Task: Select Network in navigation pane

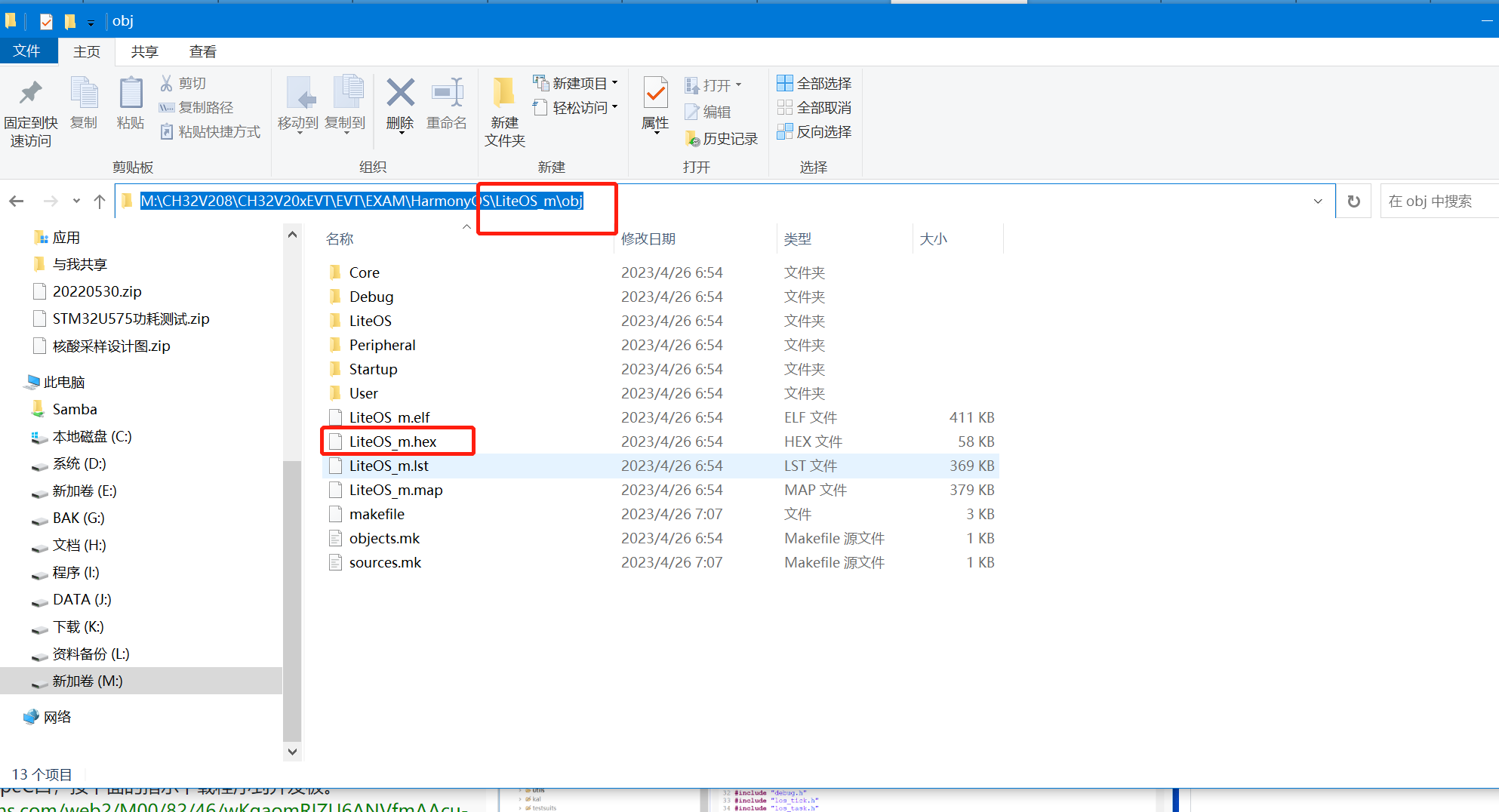Action: pos(57,717)
